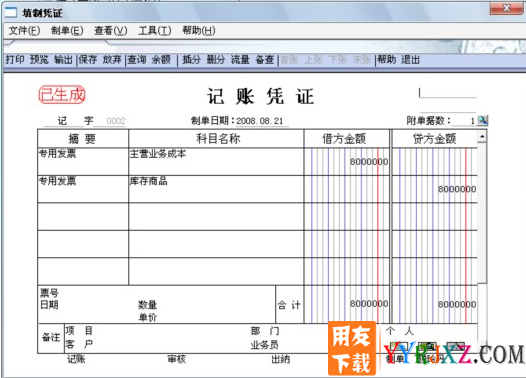Click 合计 debit total 8000000
526x378 pixels.
(x=369, y=304)
